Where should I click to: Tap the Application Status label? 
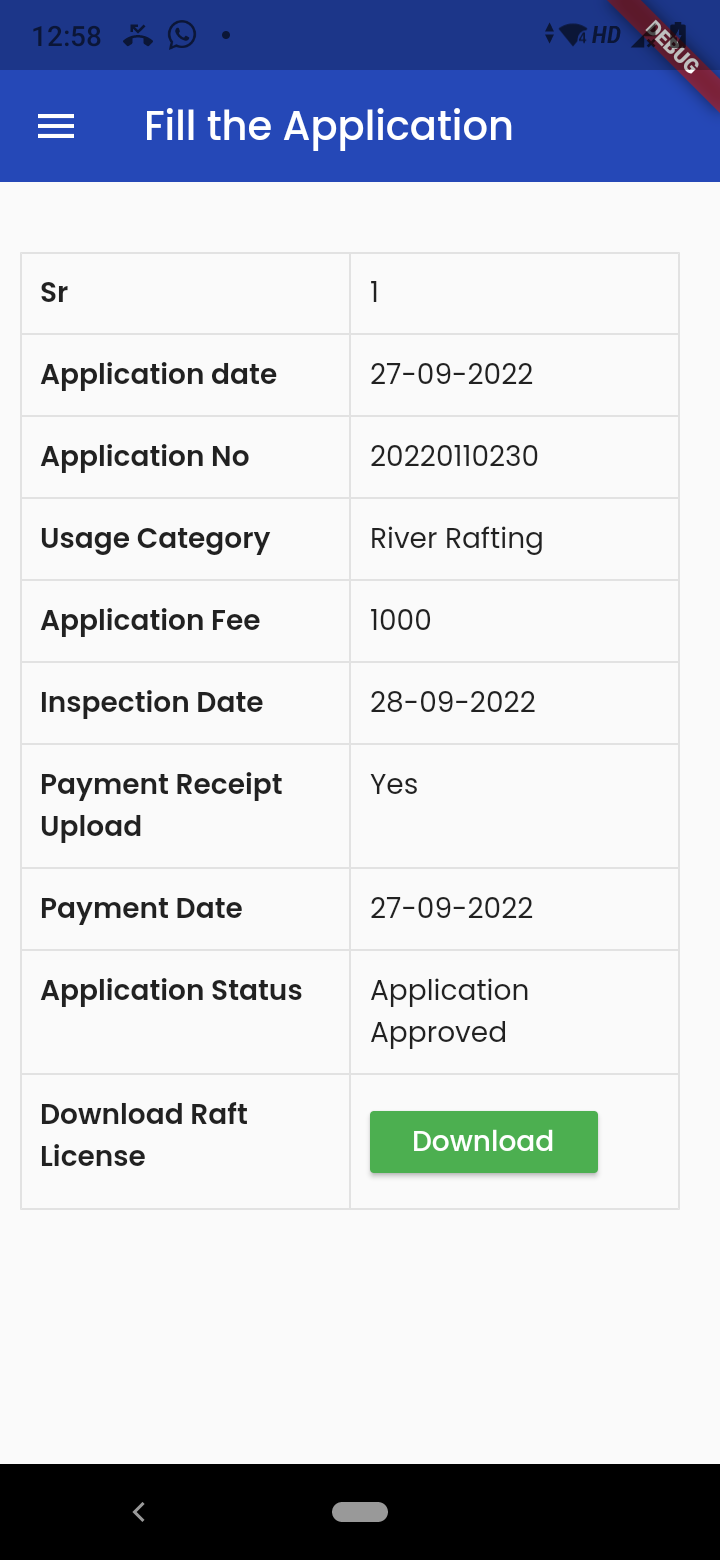(x=171, y=990)
